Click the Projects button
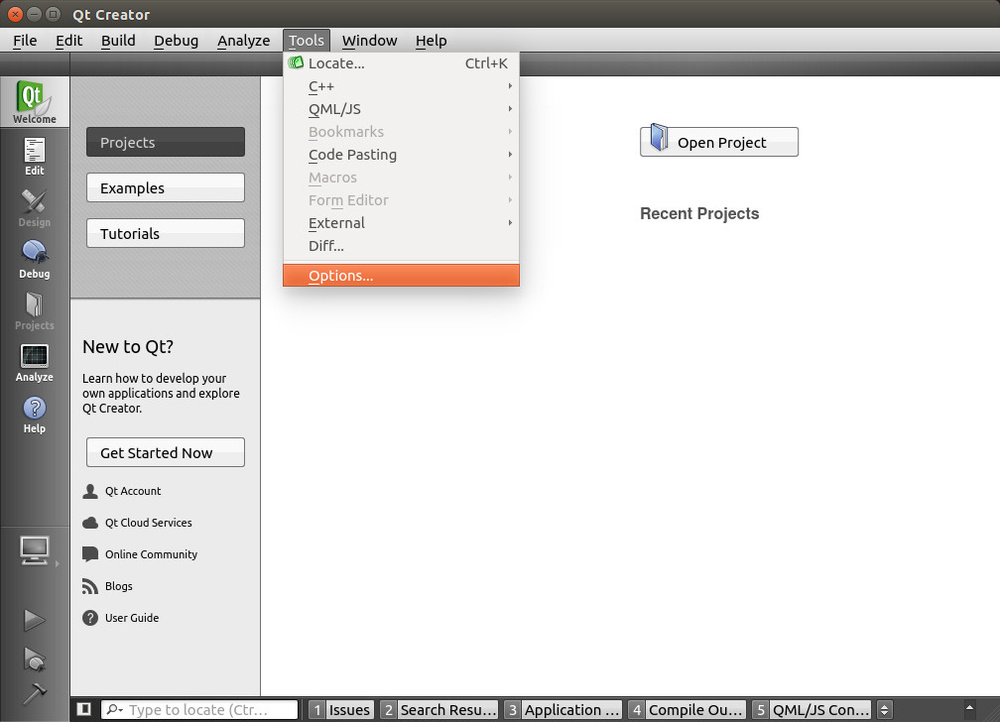1000x722 pixels. (165, 142)
